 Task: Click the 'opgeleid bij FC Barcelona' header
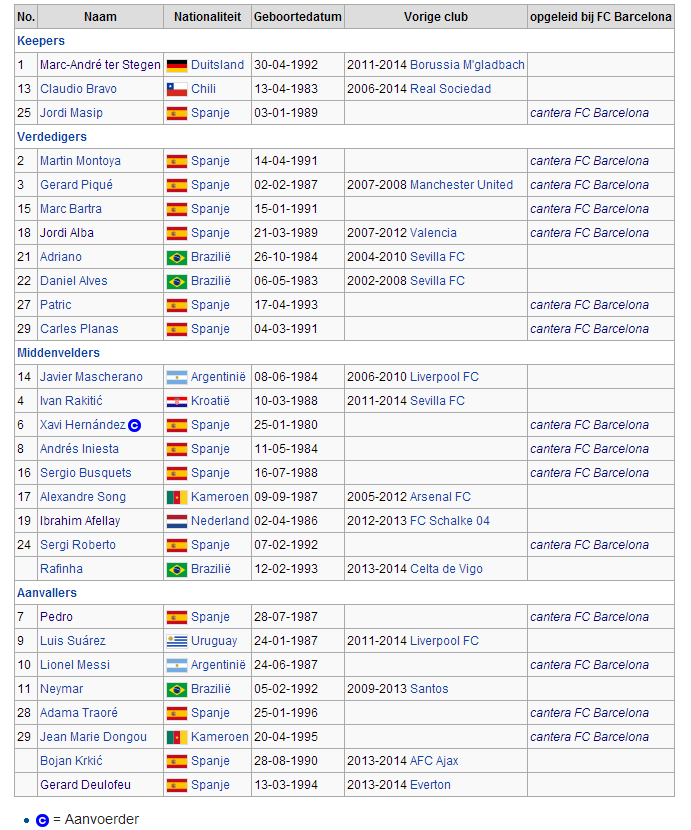pyautogui.click(x=600, y=17)
